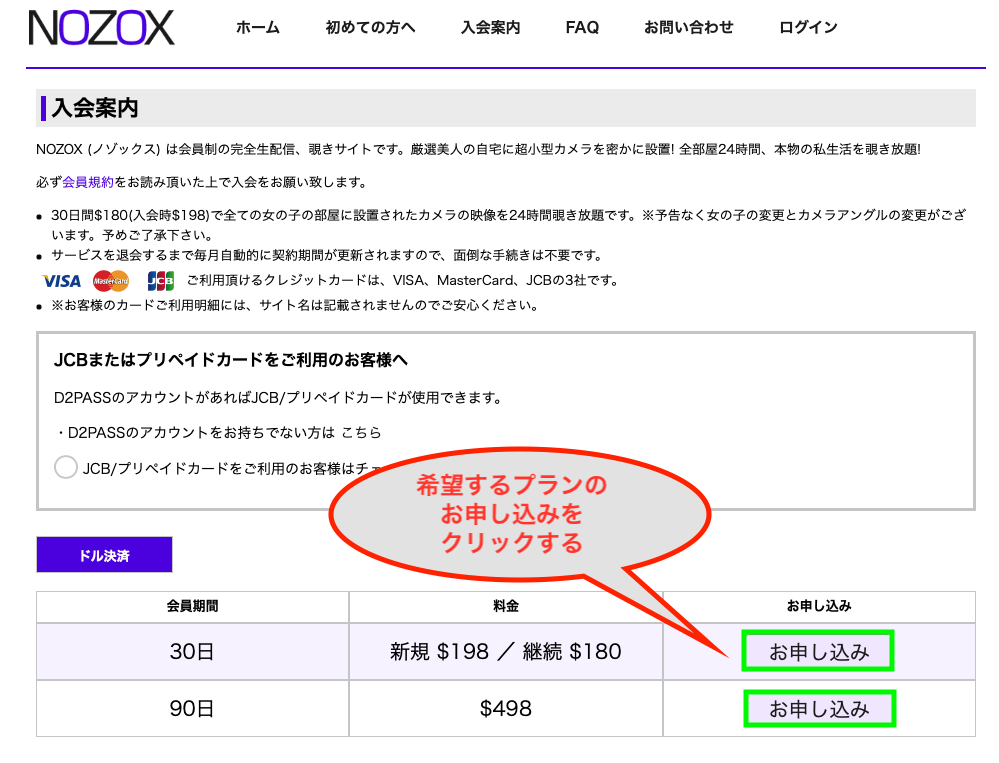Open 入会案内 in the top navigation

click(x=490, y=28)
